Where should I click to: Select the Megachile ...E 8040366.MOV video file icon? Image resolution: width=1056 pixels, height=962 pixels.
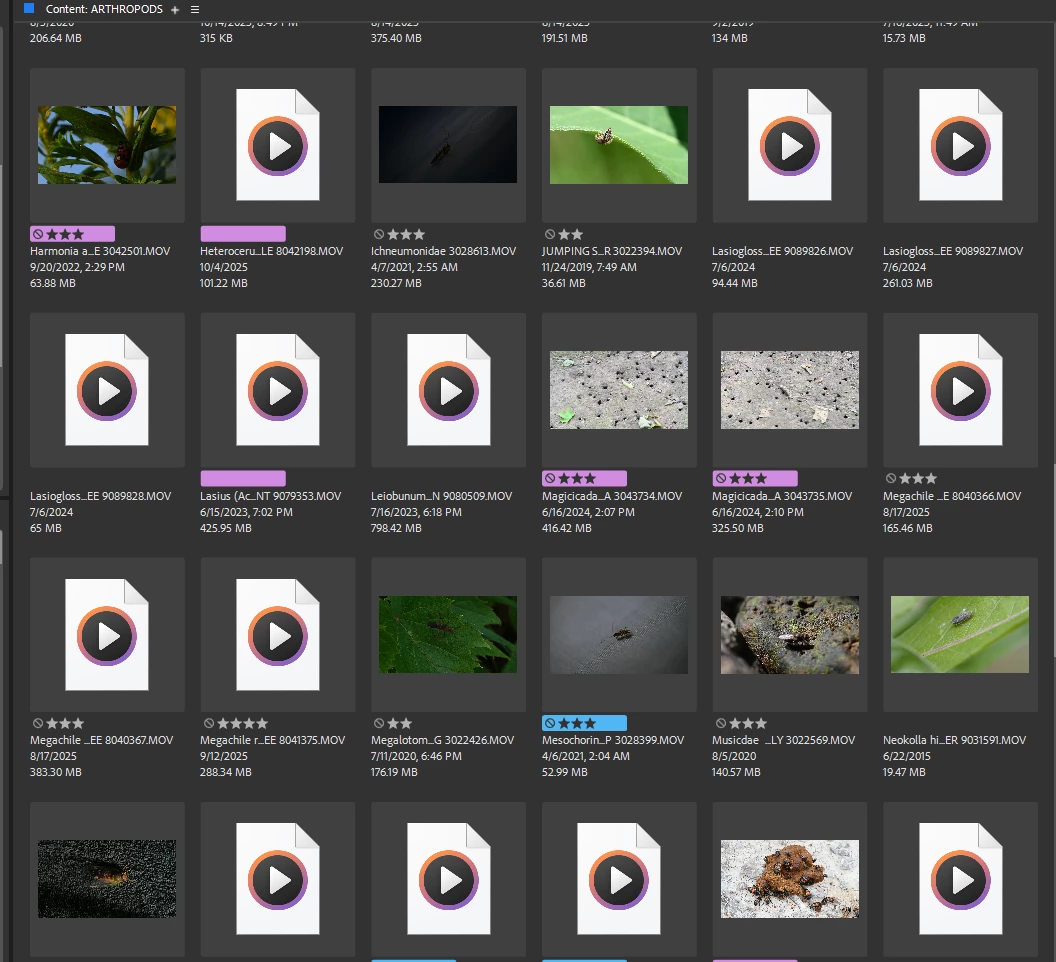(x=960, y=389)
